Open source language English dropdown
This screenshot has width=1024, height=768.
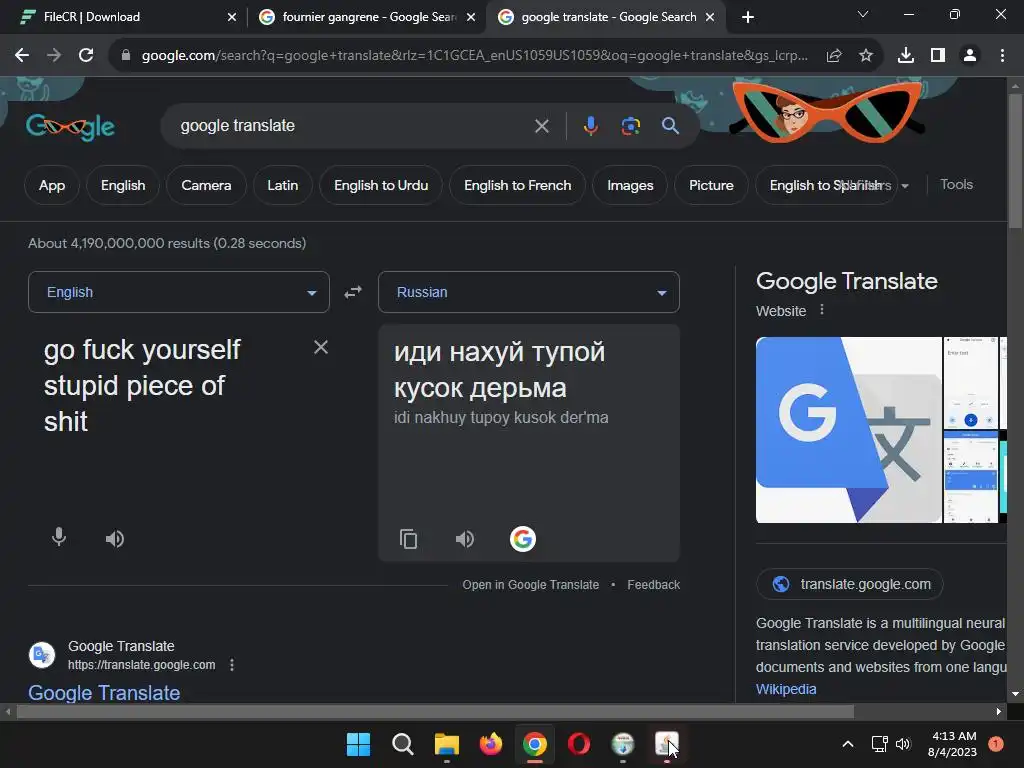(179, 292)
